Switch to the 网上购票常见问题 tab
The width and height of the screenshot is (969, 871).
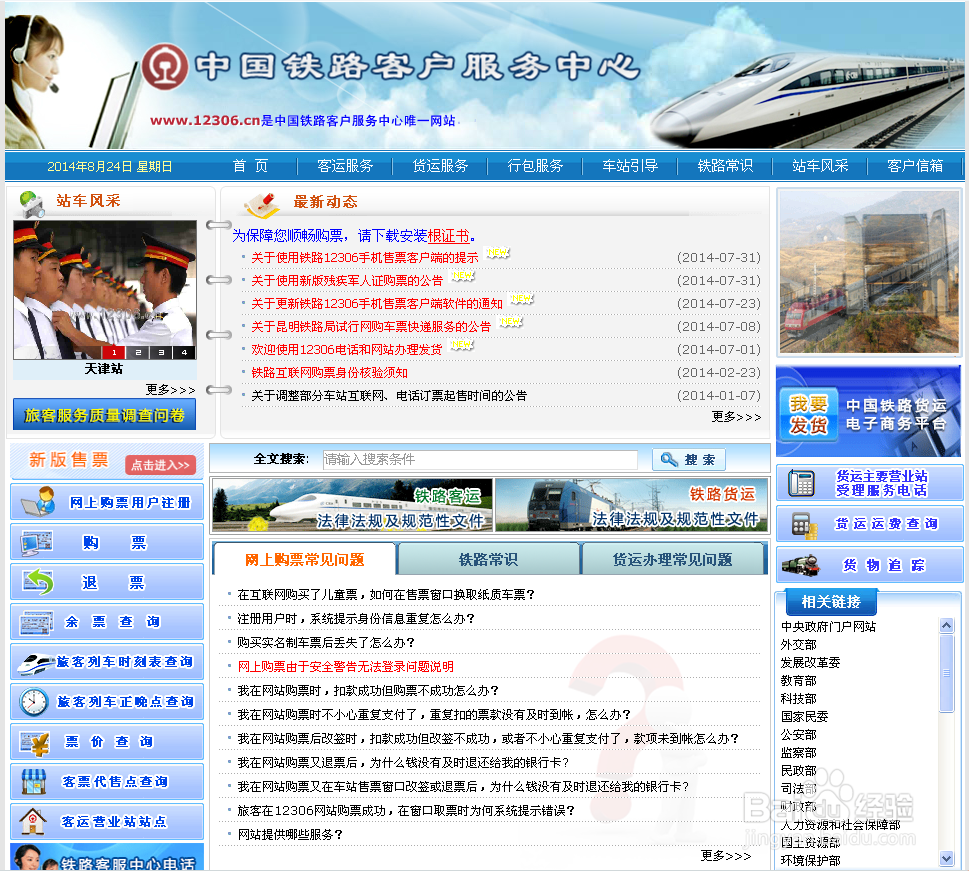(x=305, y=559)
